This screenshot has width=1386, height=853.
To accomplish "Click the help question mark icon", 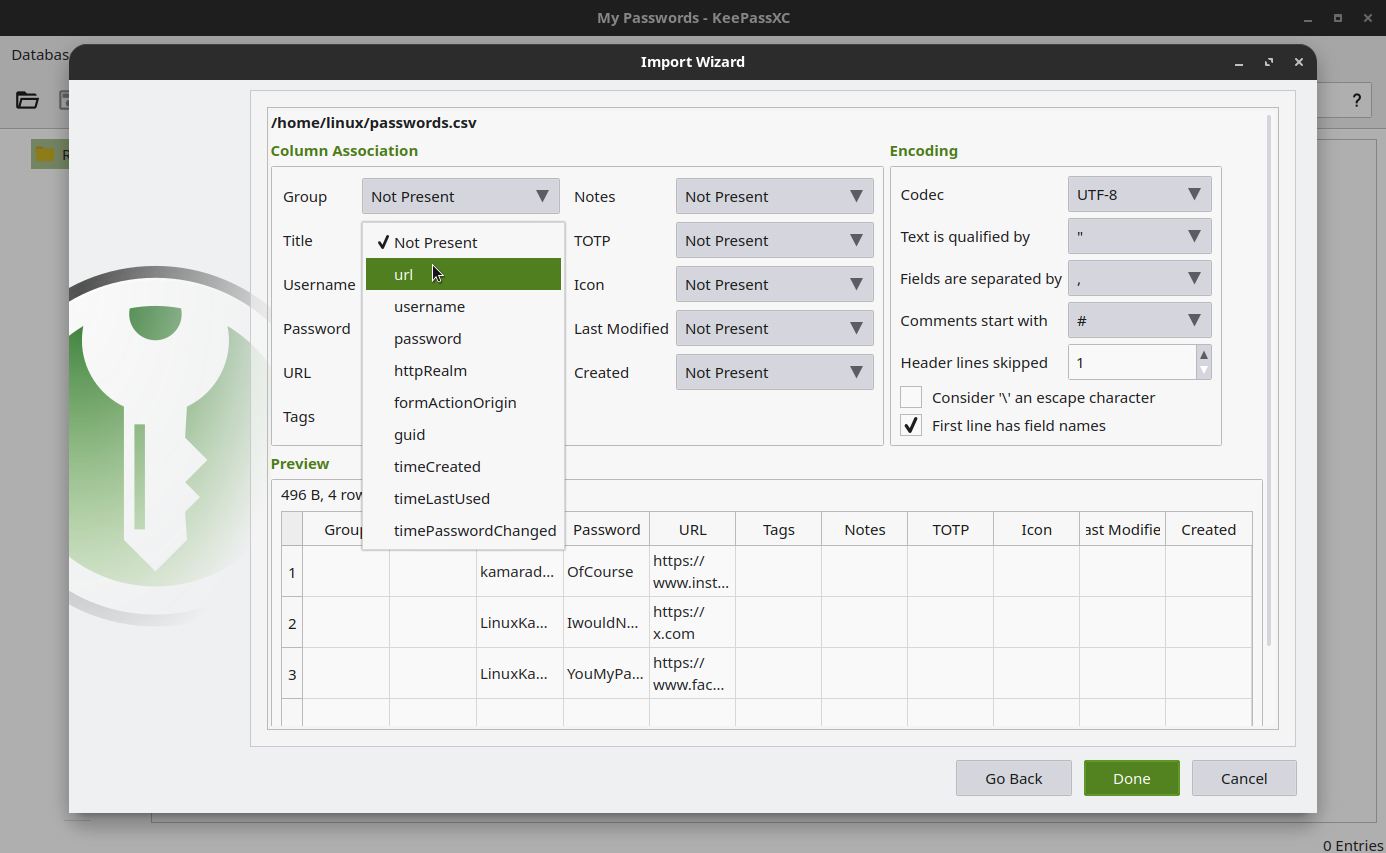I will (x=1356, y=100).
